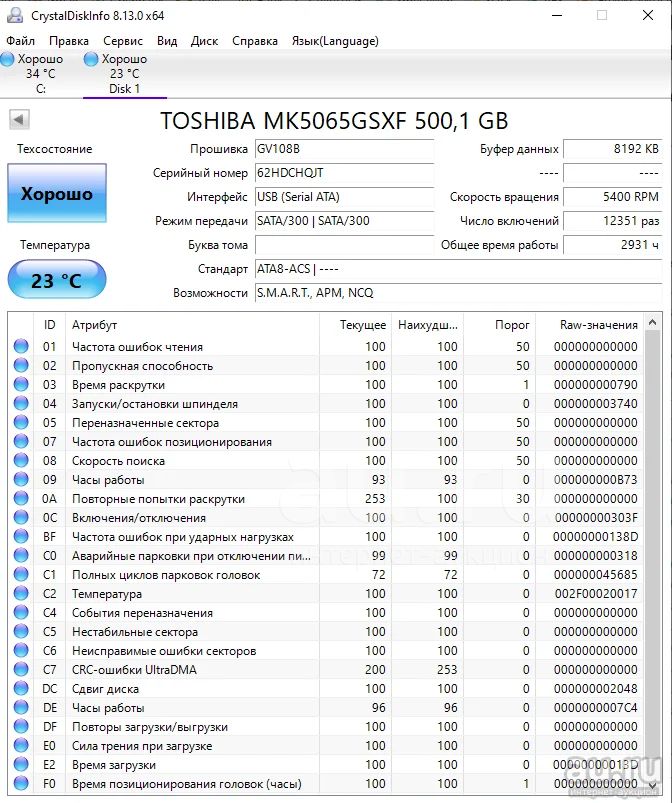Click the attribute list vertical scrollbar track
The width and height of the screenshot is (672, 803).
(x=652, y=553)
